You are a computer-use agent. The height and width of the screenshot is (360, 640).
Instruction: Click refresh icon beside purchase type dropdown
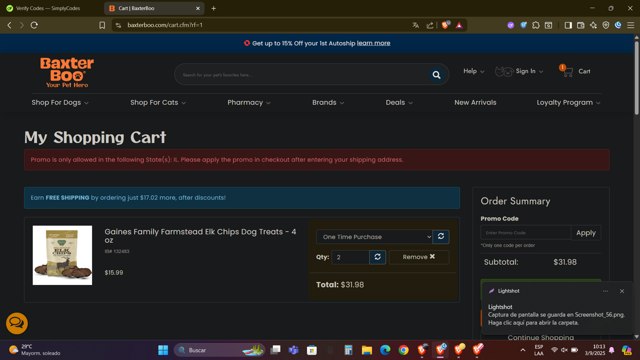tap(441, 236)
